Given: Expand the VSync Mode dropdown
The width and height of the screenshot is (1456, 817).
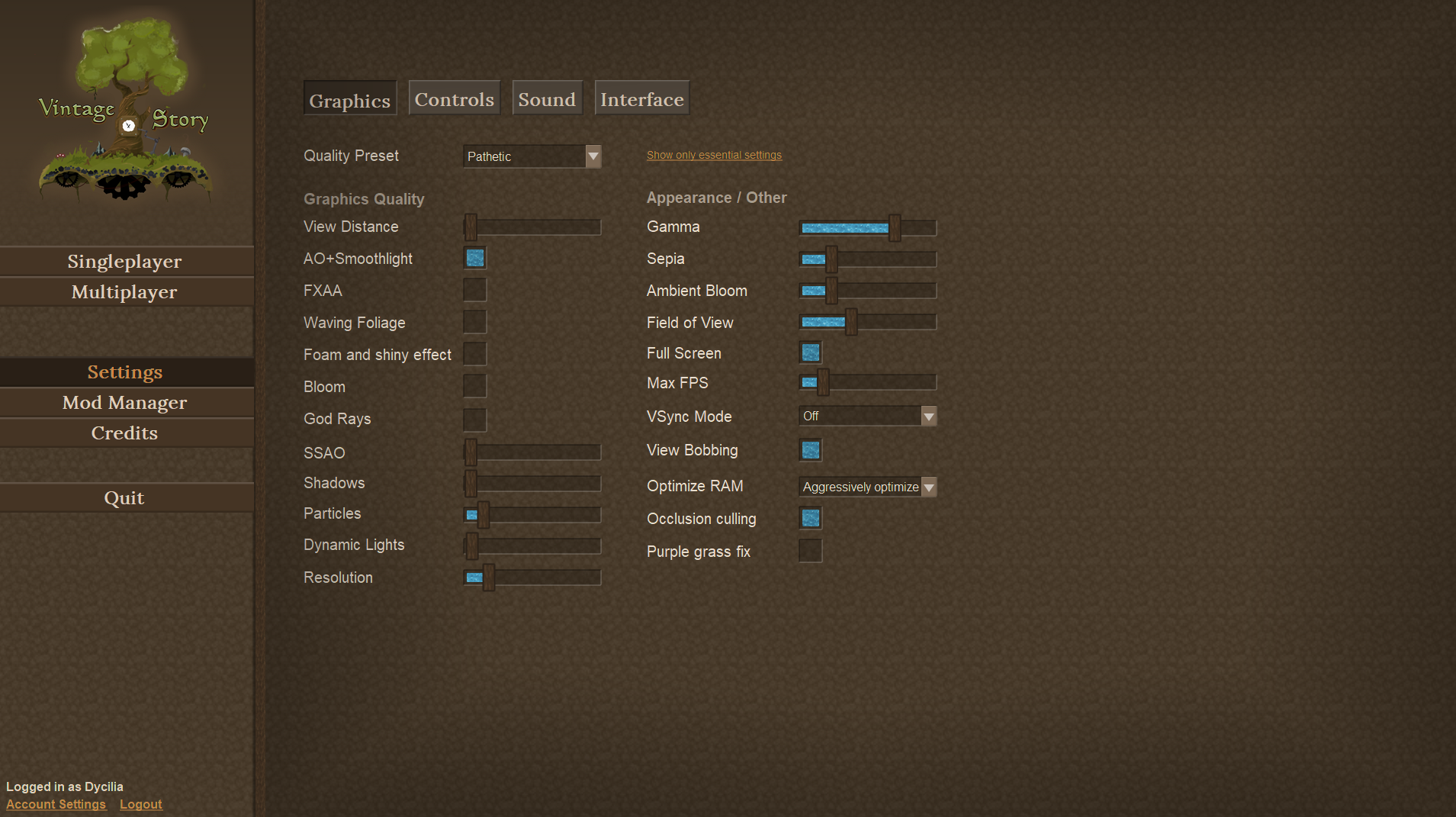Looking at the screenshot, I should tap(867, 416).
